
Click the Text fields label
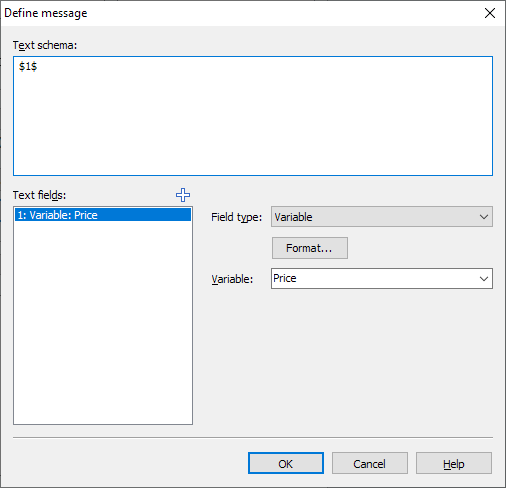39,195
